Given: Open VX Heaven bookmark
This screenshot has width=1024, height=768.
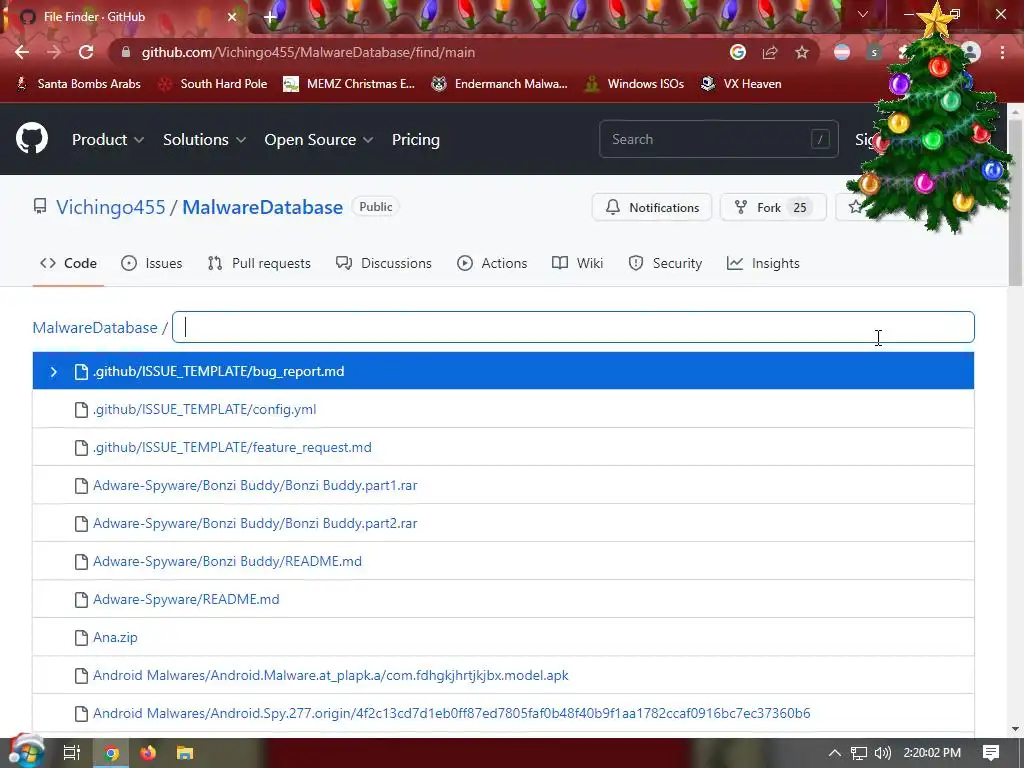Looking at the screenshot, I should tap(741, 84).
